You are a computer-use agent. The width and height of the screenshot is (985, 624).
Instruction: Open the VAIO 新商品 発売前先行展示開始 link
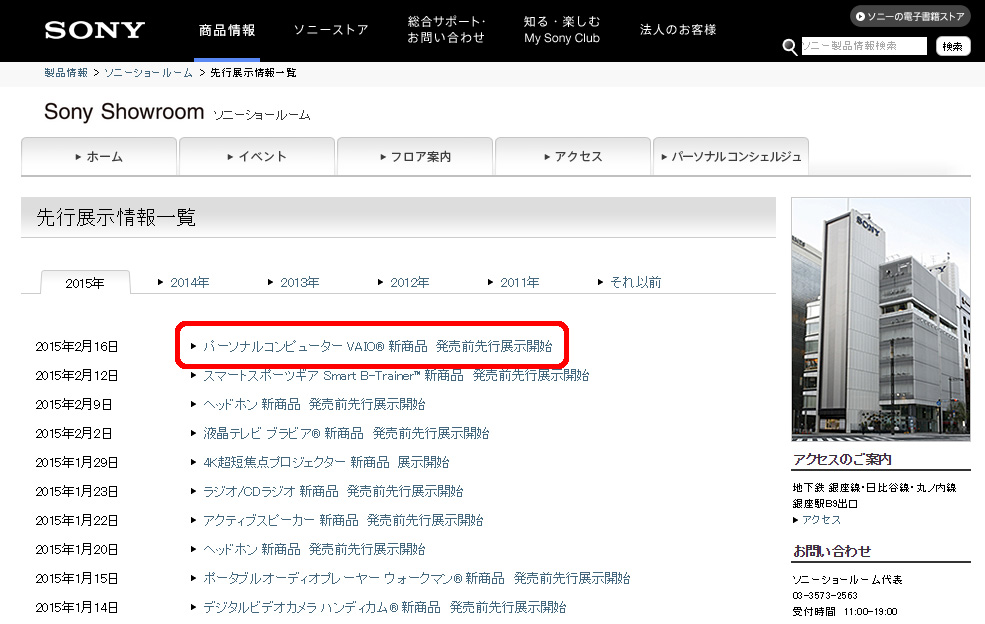point(378,346)
